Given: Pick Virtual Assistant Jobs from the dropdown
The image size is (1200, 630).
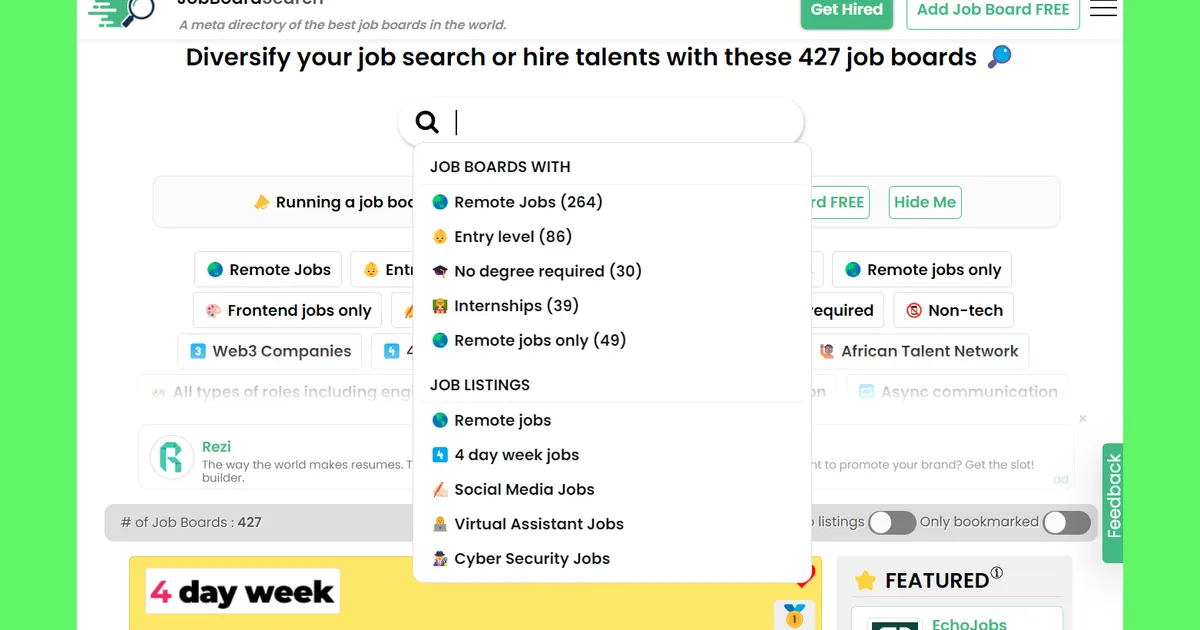Looking at the screenshot, I should click(539, 523).
